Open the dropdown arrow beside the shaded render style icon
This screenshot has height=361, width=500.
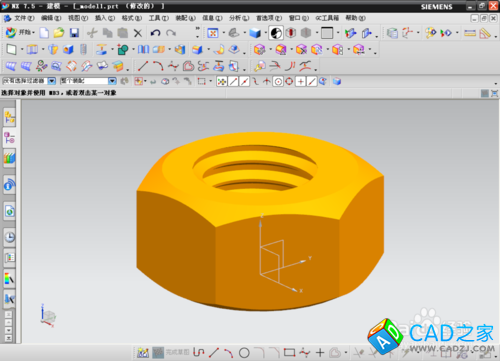[266, 33]
